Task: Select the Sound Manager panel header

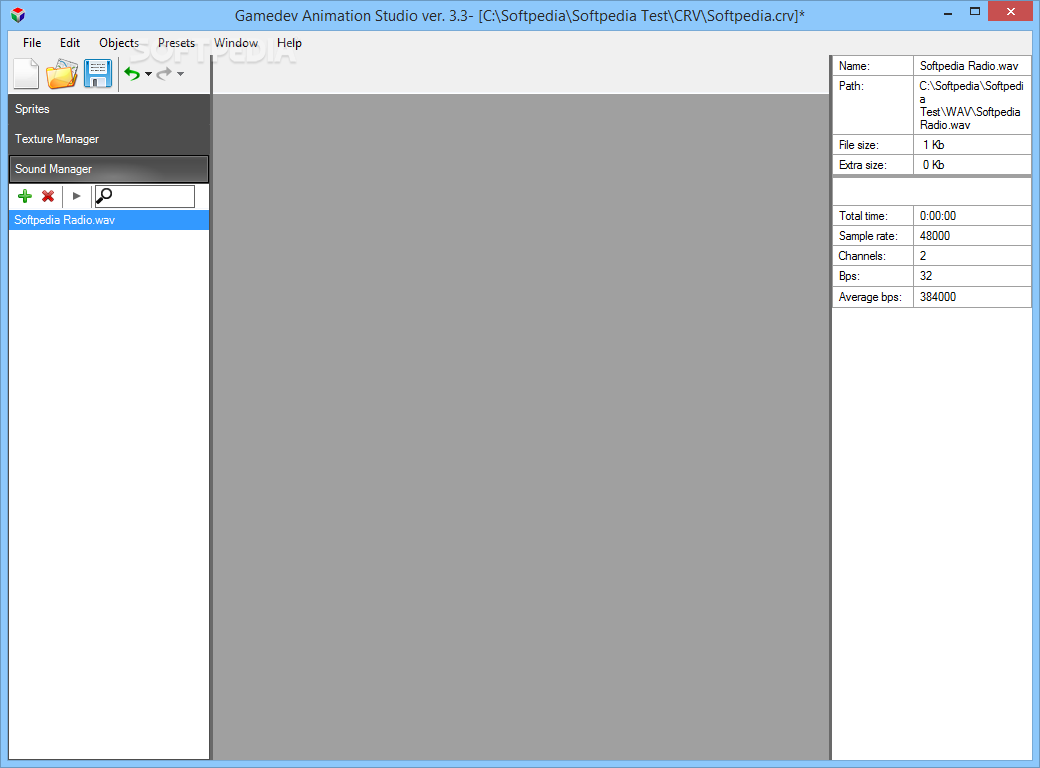Action: [109, 169]
